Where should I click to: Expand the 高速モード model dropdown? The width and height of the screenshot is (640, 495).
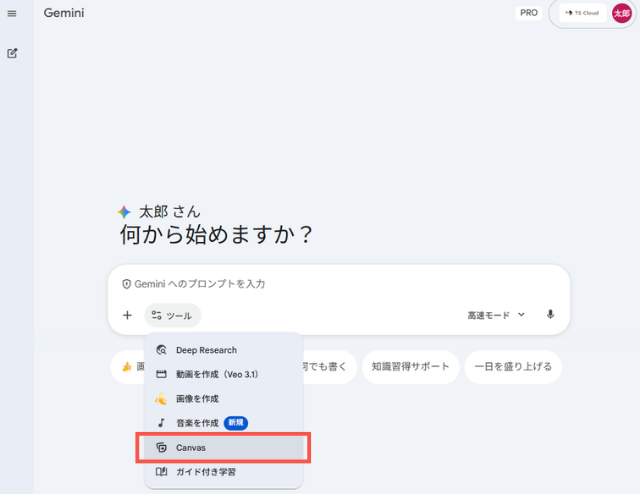tap(496, 315)
